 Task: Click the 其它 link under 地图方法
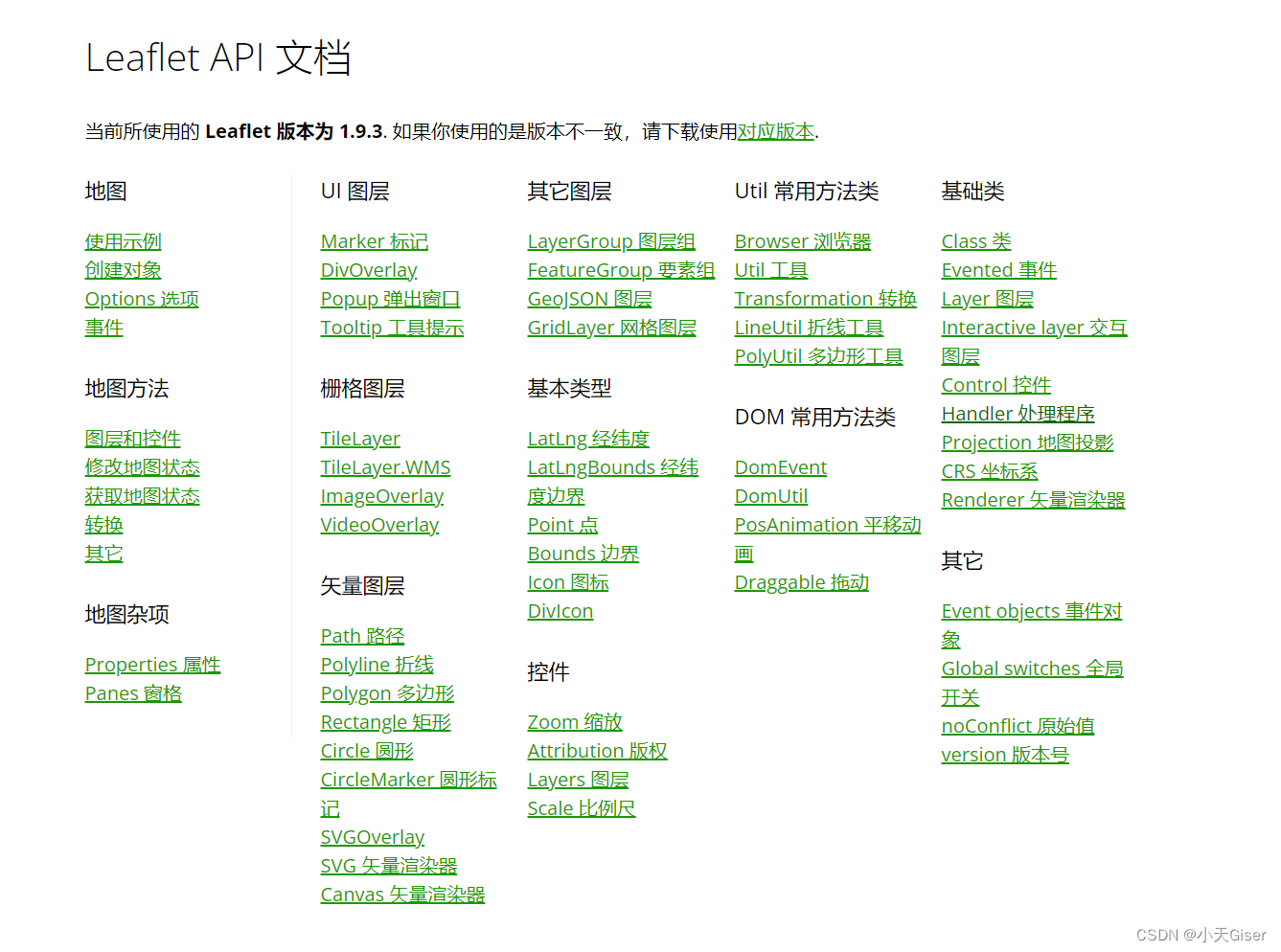103,554
